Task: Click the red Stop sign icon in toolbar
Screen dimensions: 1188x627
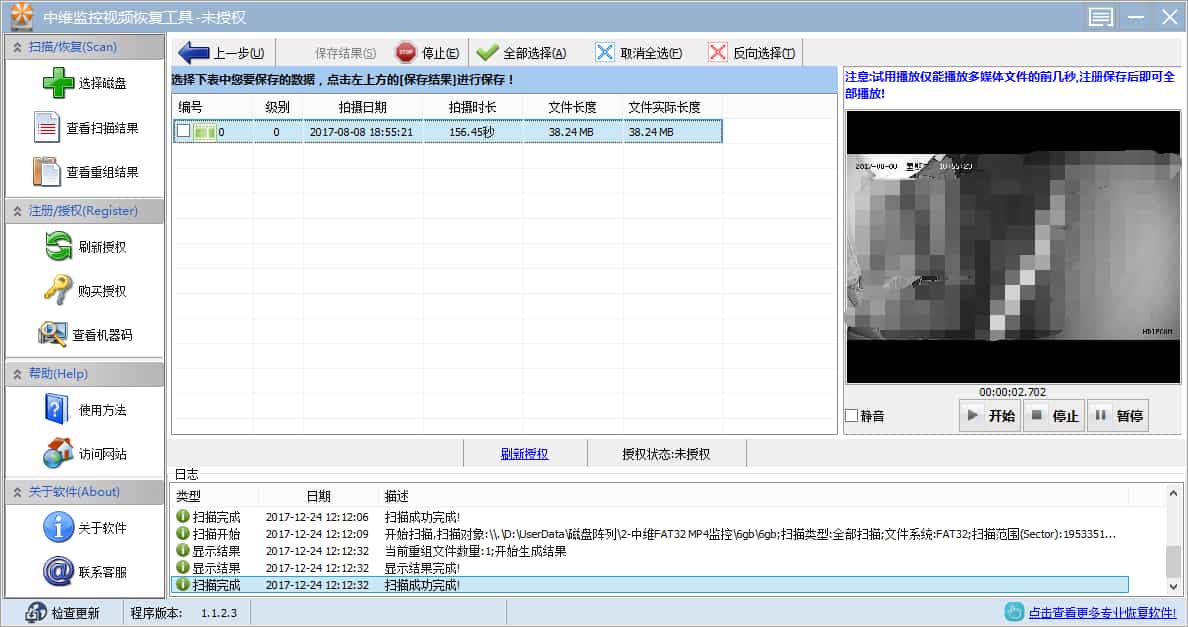Action: coord(406,52)
